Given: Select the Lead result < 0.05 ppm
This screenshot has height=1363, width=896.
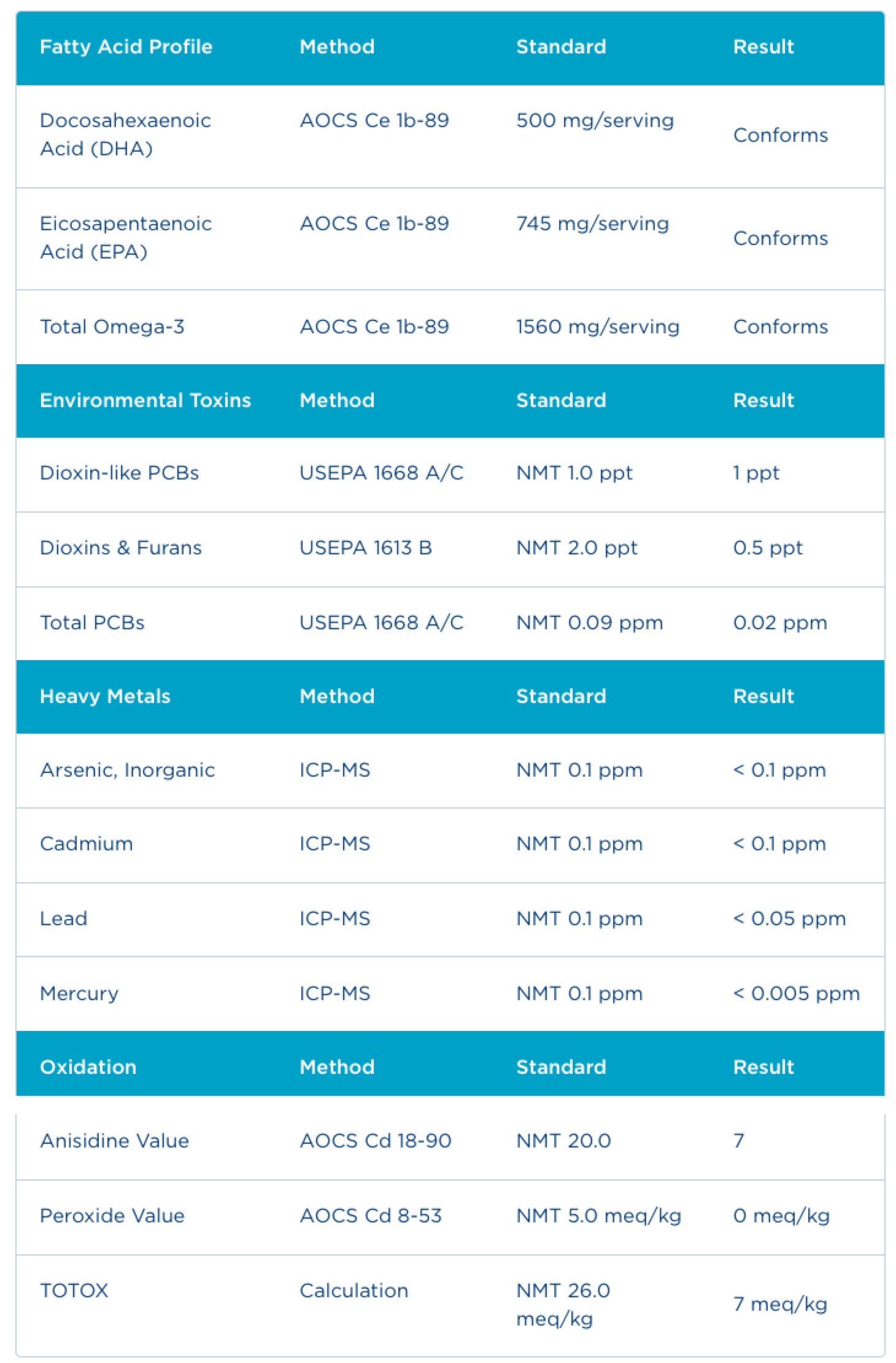Looking at the screenshot, I should click(x=789, y=918).
